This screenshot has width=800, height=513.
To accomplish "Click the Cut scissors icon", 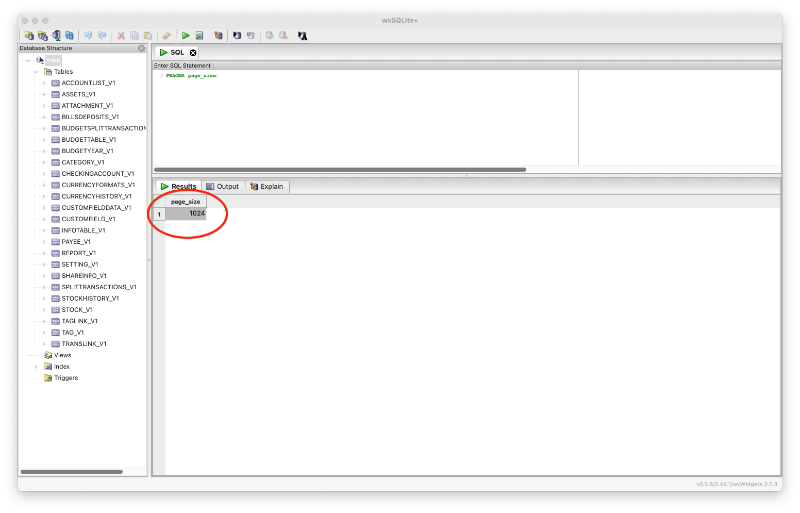I will coord(121,35).
